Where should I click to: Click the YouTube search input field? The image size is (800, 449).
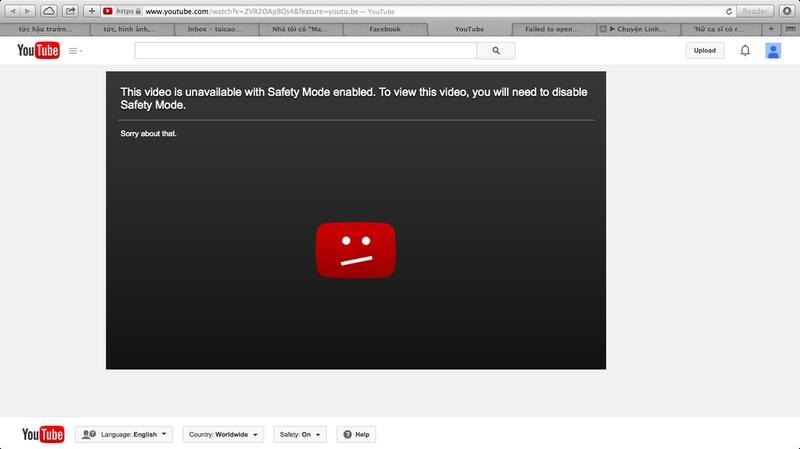click(x=306, y=51)
